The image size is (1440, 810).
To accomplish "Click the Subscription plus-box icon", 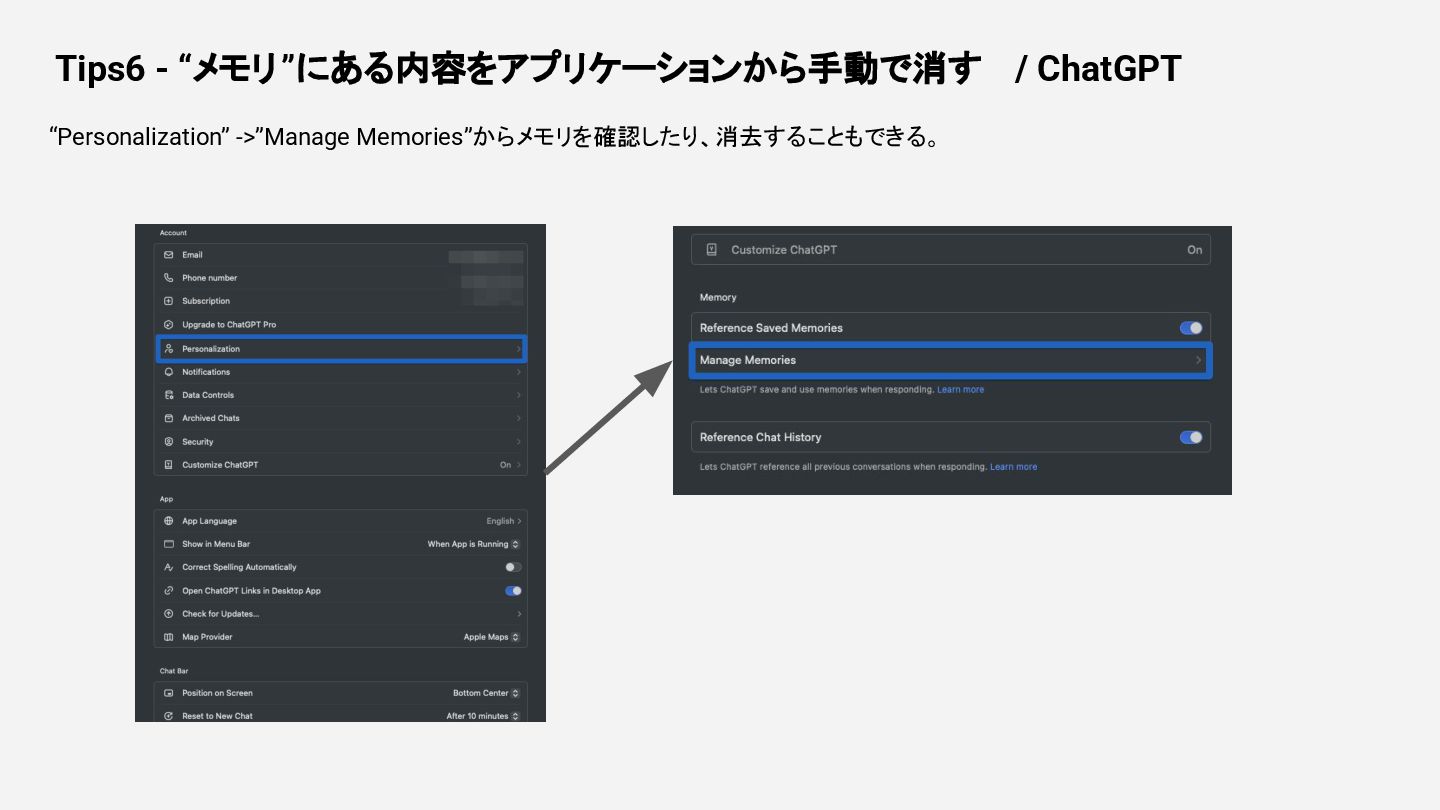I will click(169, 301).
